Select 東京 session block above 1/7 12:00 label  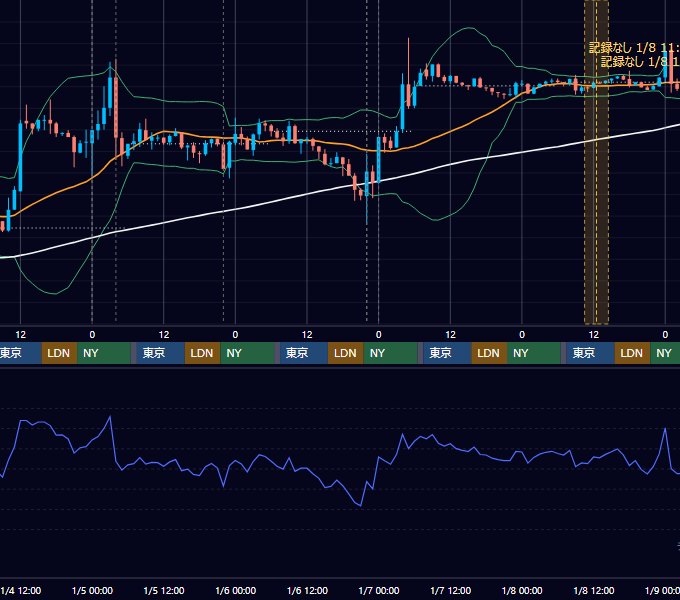point(447,353)
